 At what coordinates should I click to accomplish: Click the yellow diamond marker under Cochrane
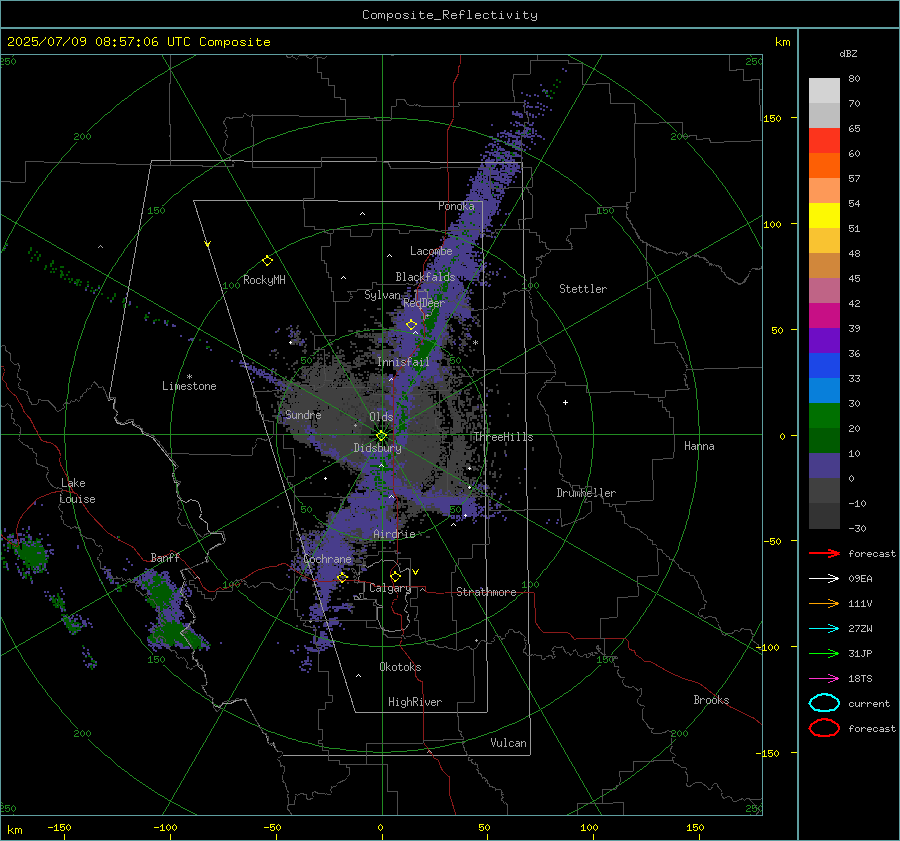343,577
